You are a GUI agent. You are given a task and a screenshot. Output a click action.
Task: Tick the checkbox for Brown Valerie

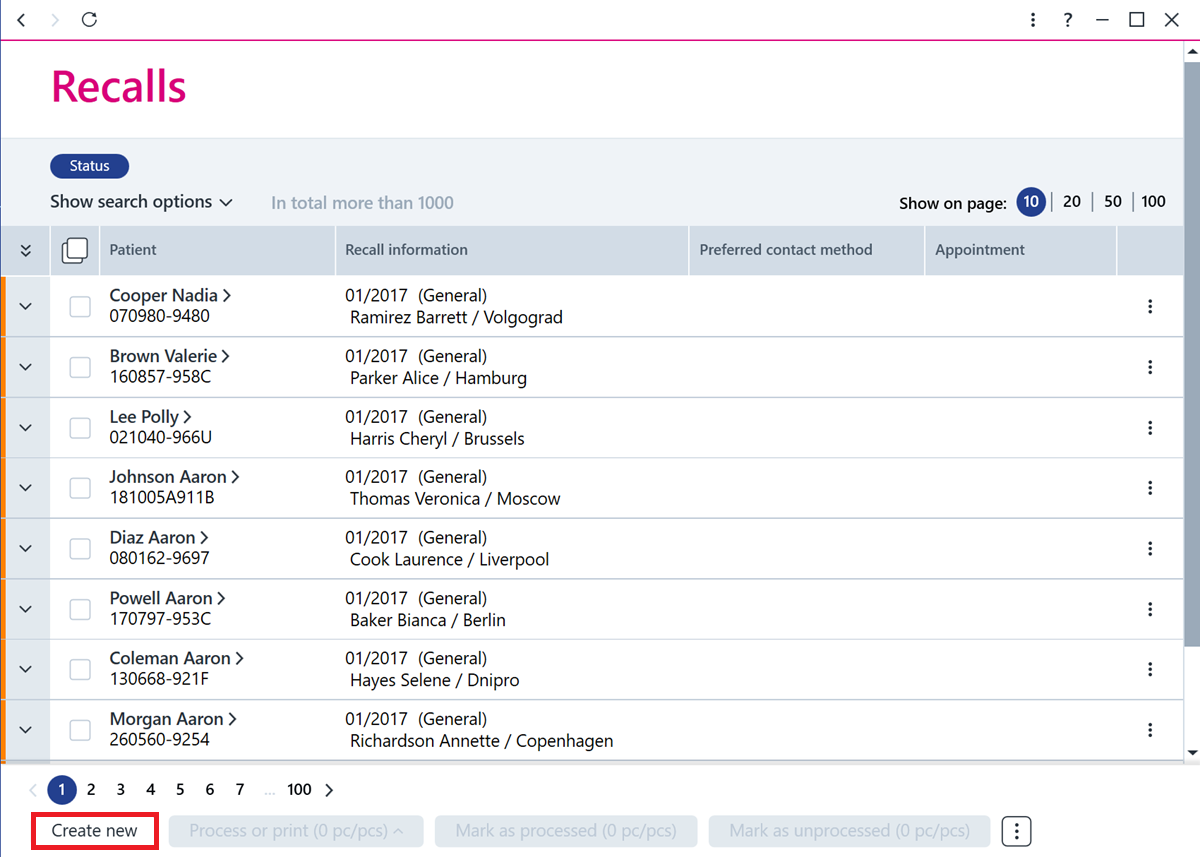coord(80,367)
